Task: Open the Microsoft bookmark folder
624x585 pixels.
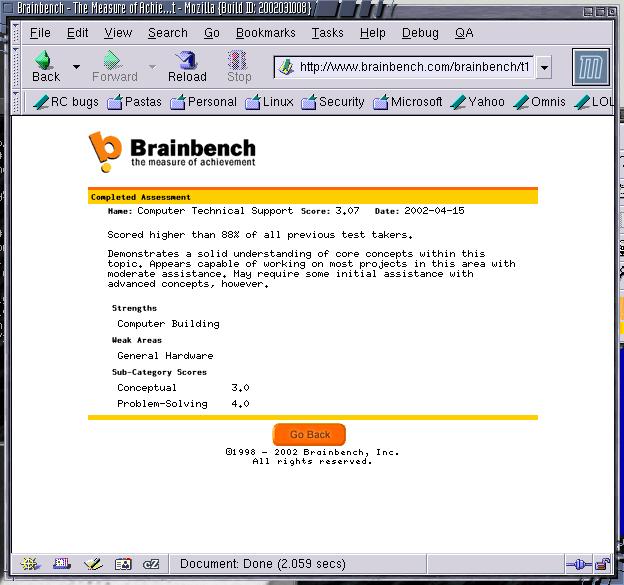Action: 408,102
